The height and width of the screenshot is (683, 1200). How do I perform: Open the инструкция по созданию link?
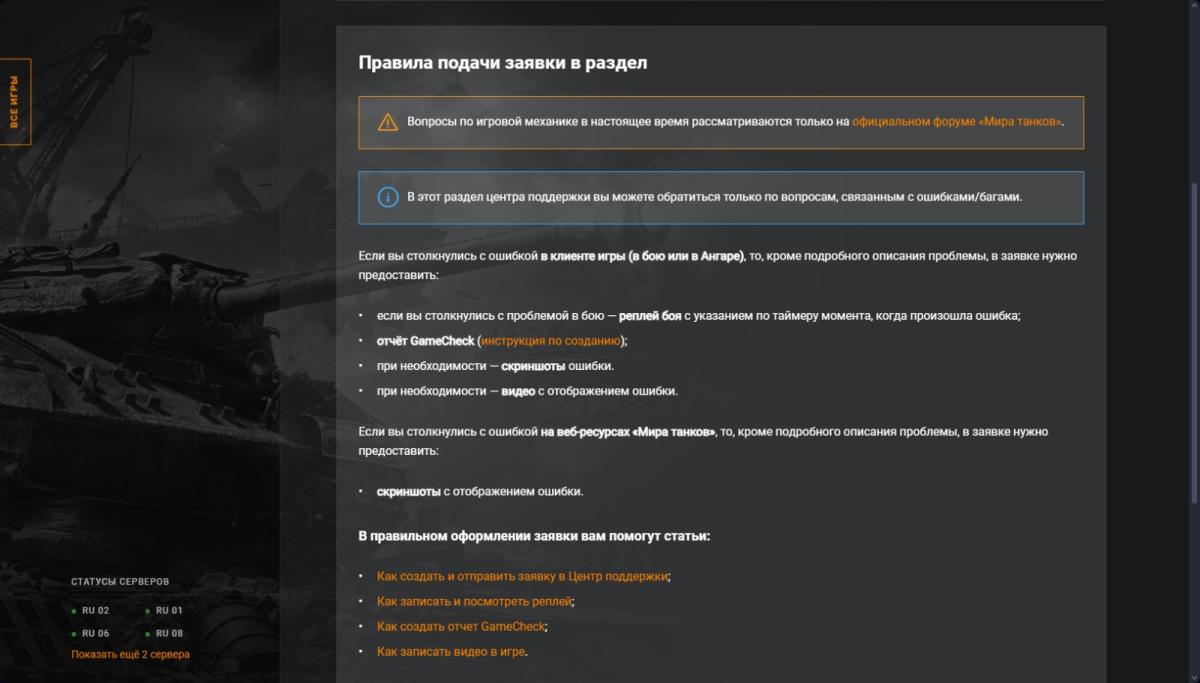[551, 341]
